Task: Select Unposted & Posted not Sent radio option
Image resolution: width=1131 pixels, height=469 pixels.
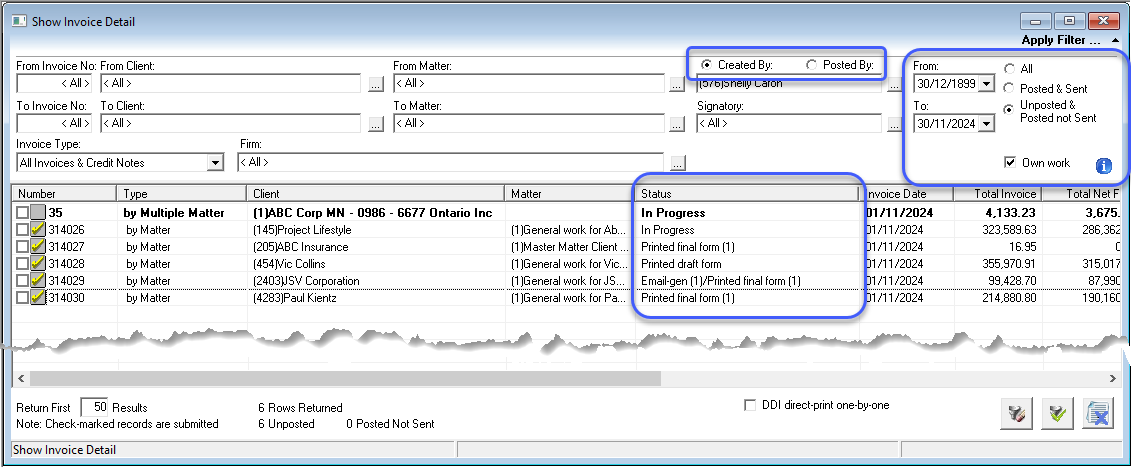Action: tap(1010, 108)
